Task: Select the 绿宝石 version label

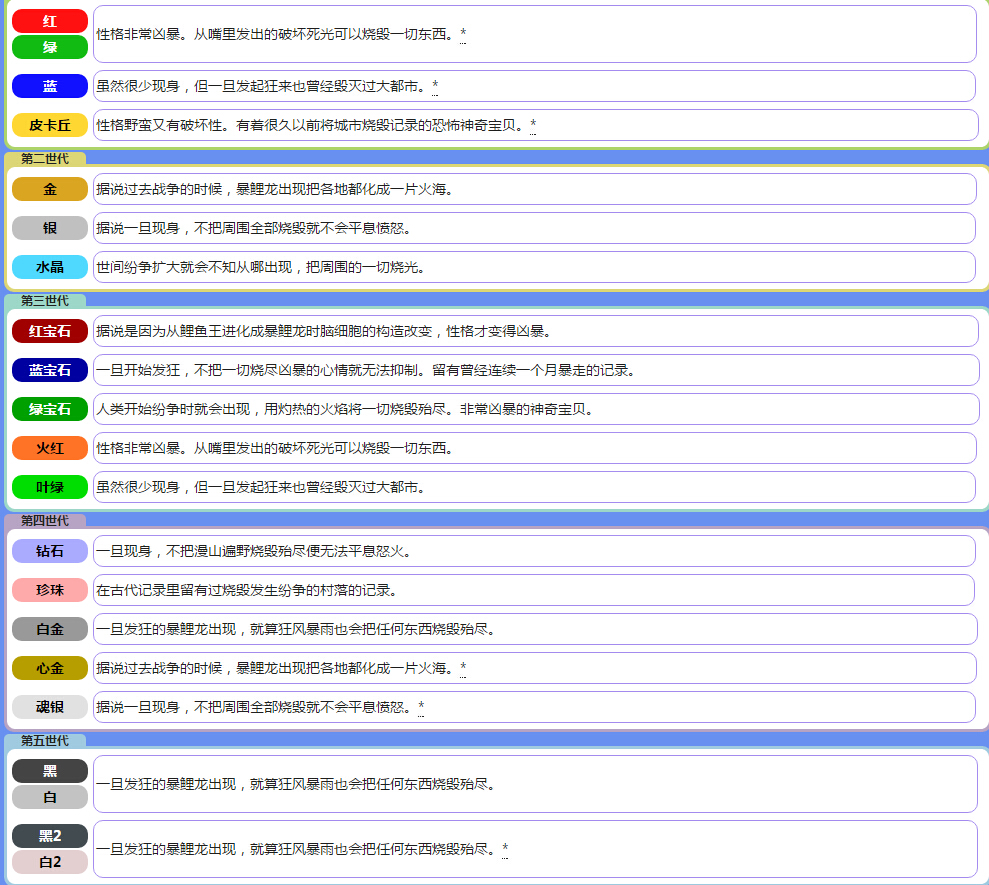Action: click(x=50, y=409)
